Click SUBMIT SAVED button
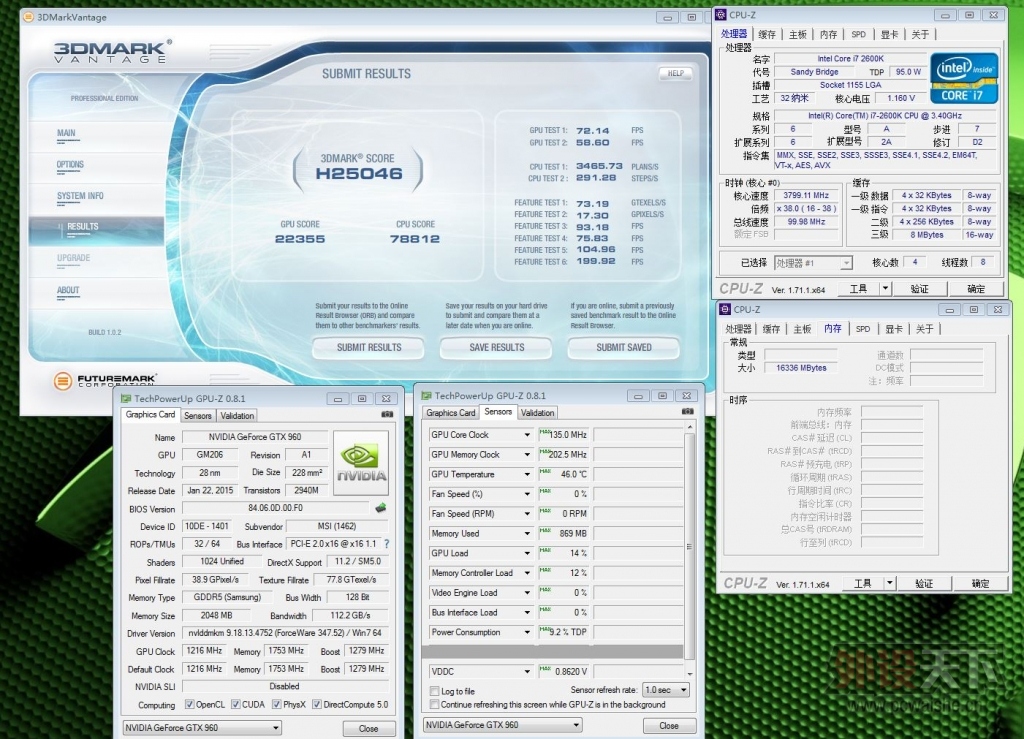 pos(624,347)
